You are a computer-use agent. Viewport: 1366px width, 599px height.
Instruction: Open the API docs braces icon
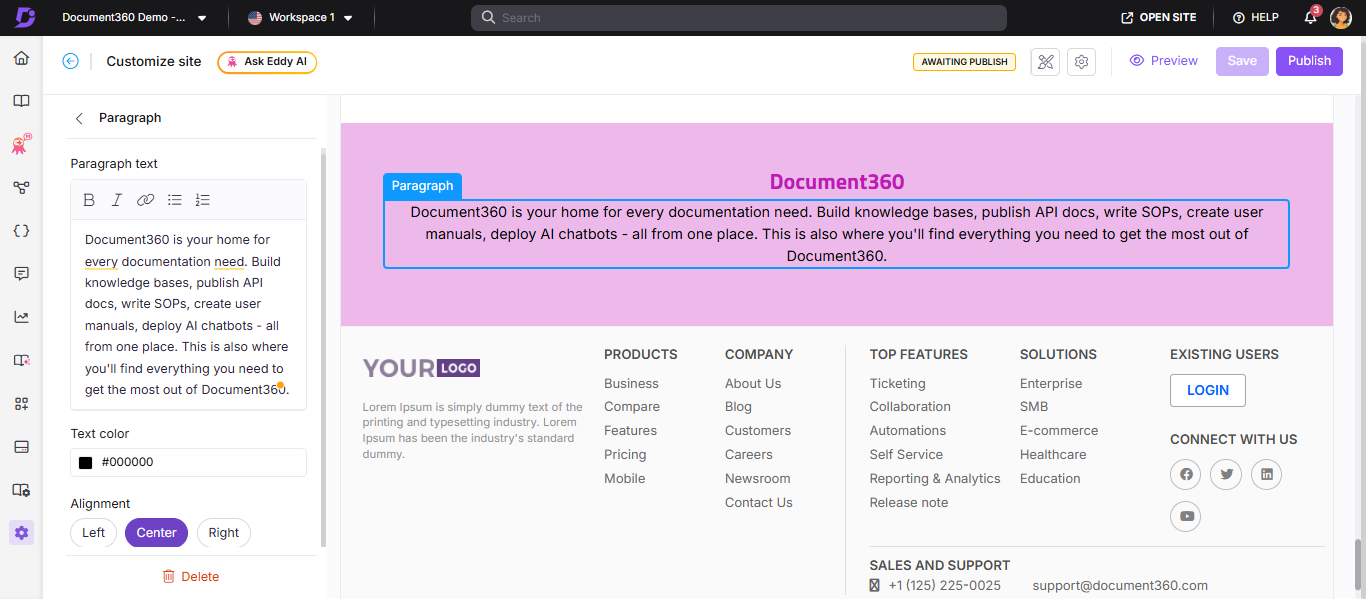coord(21,231)
